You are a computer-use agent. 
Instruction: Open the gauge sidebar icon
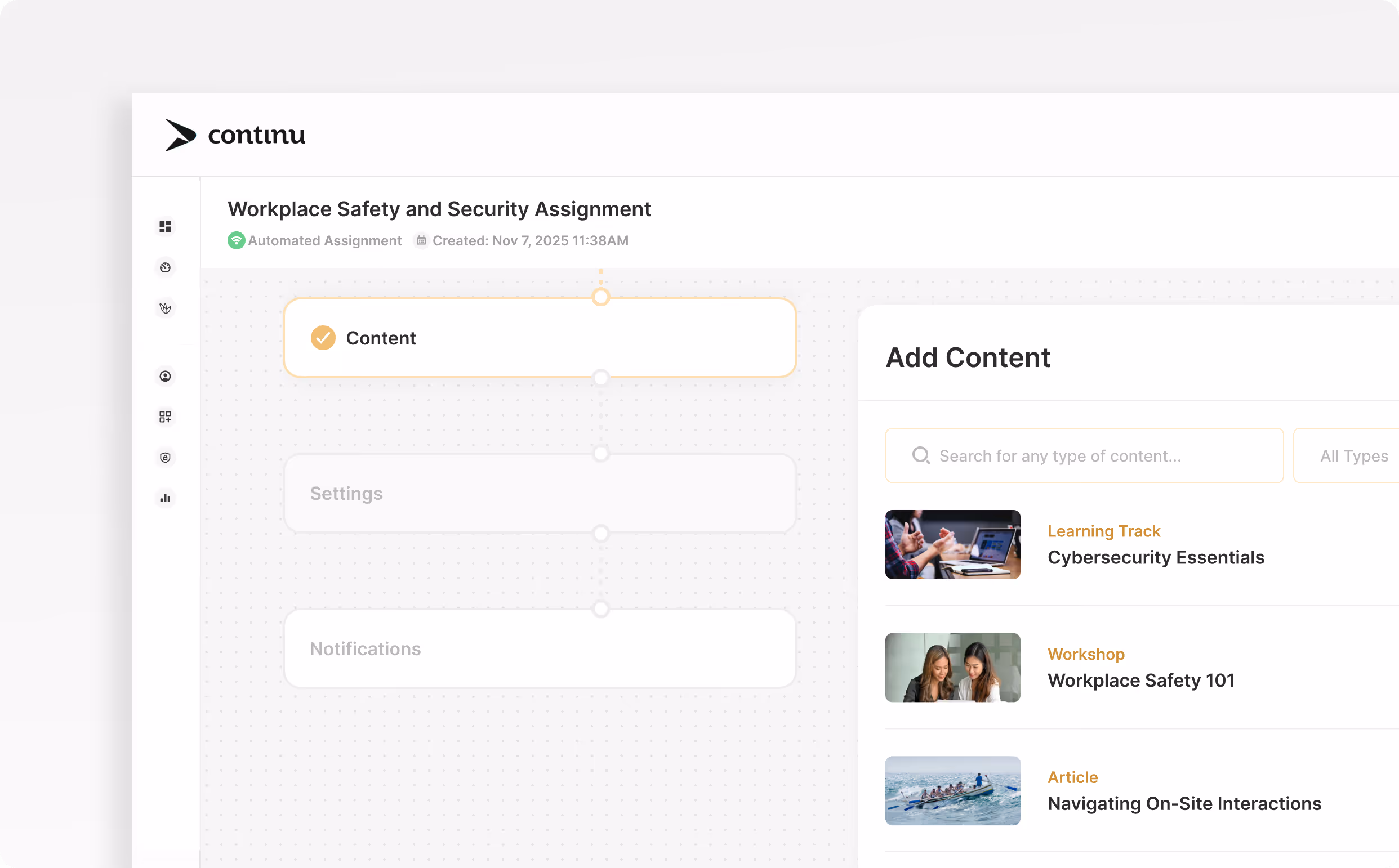(x=166, y=267)
